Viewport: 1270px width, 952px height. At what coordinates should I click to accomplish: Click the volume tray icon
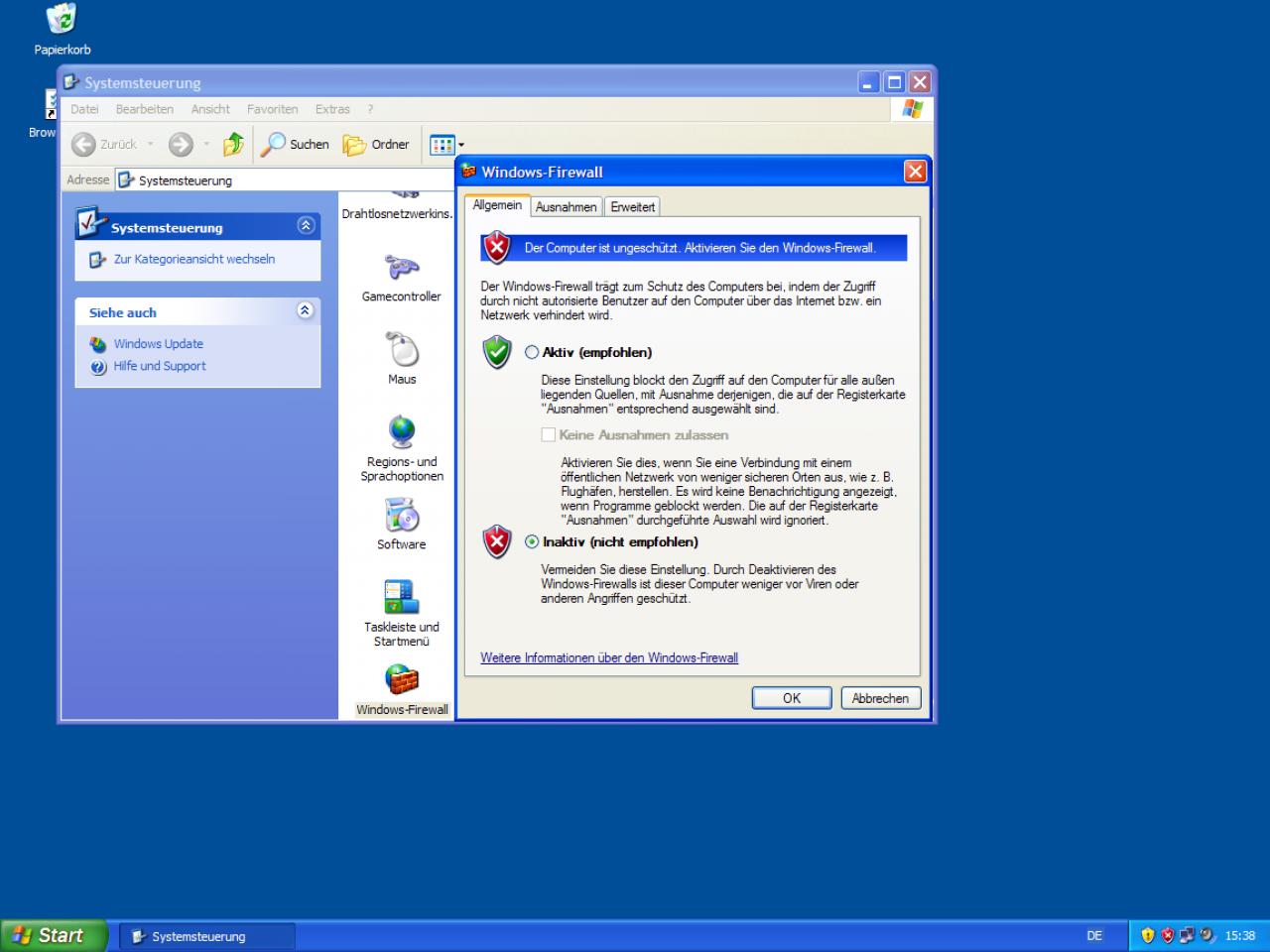coord(1206,935)
